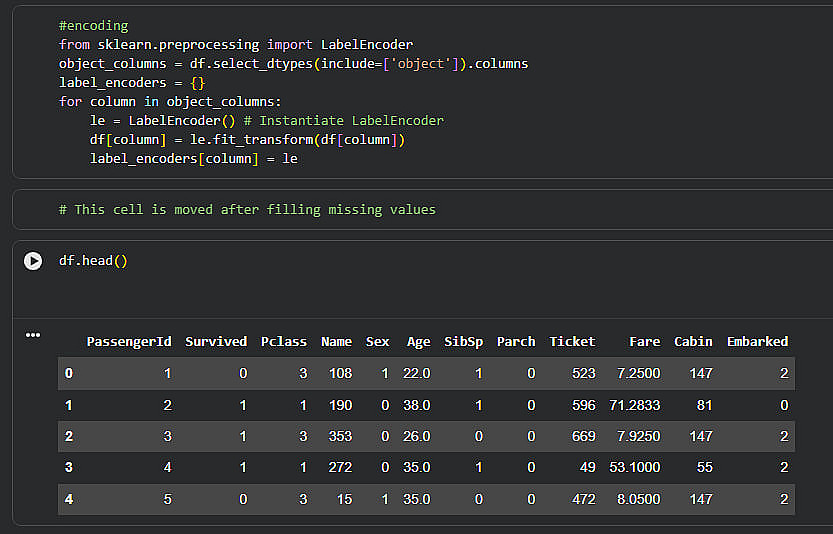
Task: Place cursor on label_encoders = {} line
Action: 132,82
